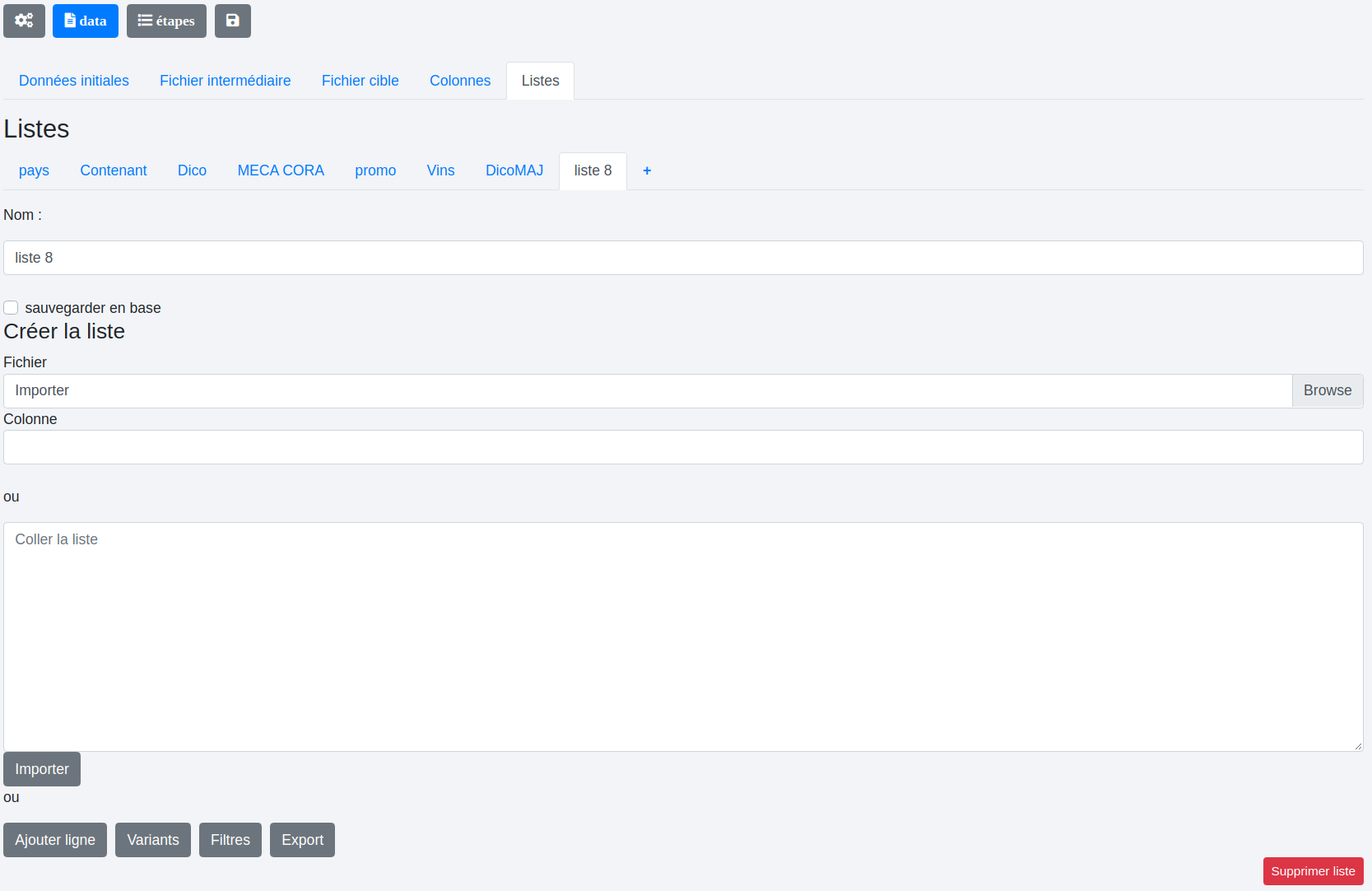Open Variants options
This screenshot has width=1372, height=891.
[153, 840]
